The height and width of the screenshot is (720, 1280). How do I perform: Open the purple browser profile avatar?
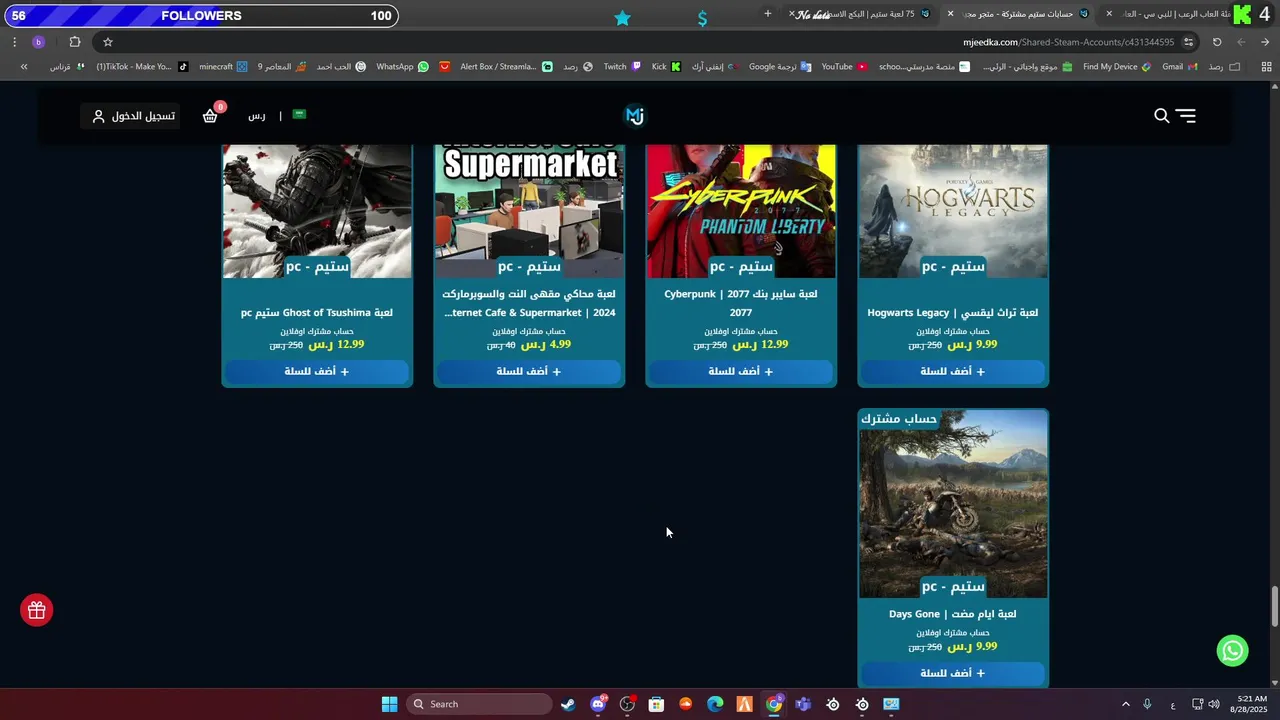[x=38, y=42]
